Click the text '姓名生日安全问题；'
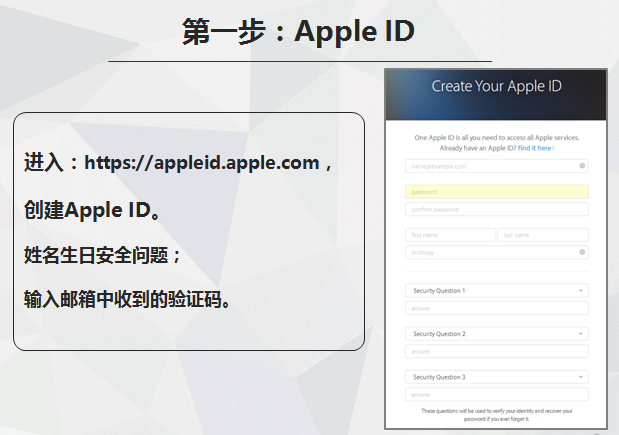This screenshot has width=619, height=435. coord(103,255)
